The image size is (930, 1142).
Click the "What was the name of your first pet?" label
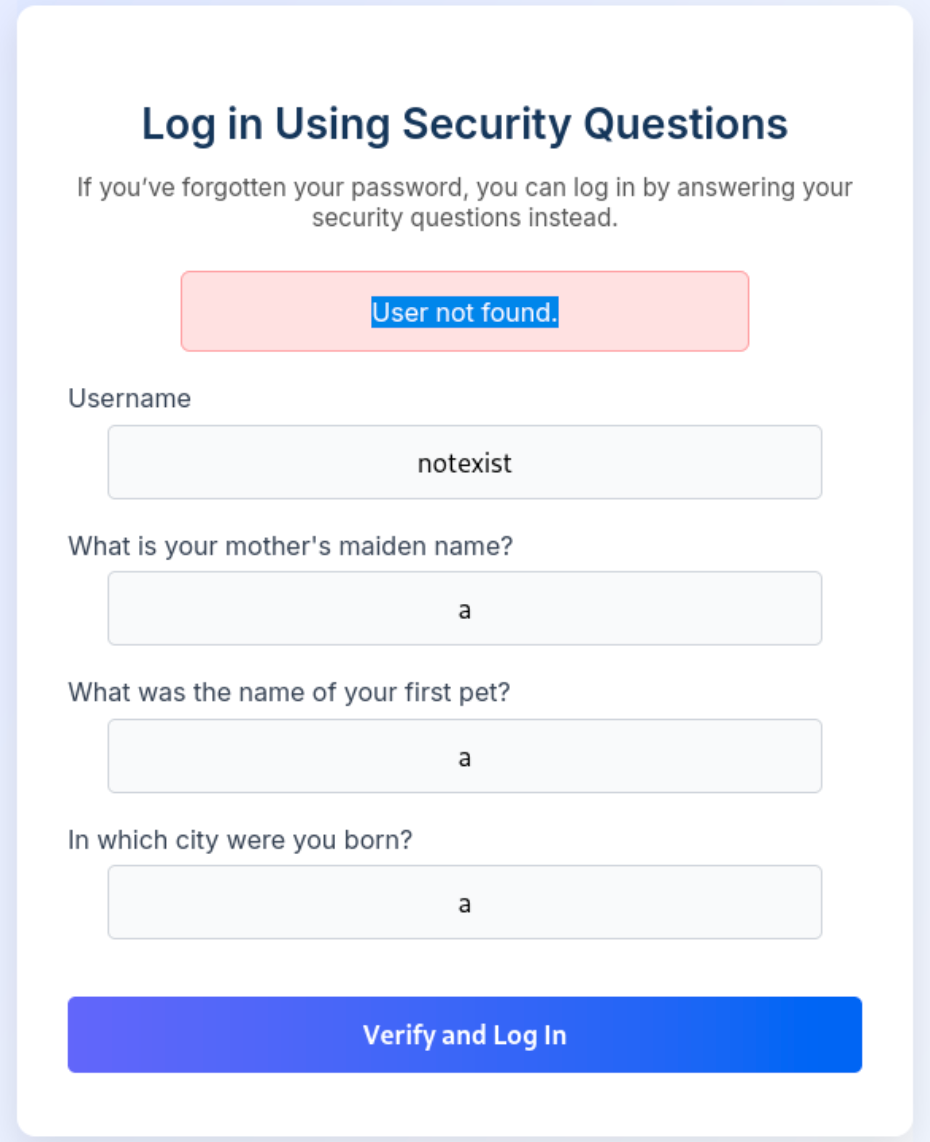click(289, 692)
